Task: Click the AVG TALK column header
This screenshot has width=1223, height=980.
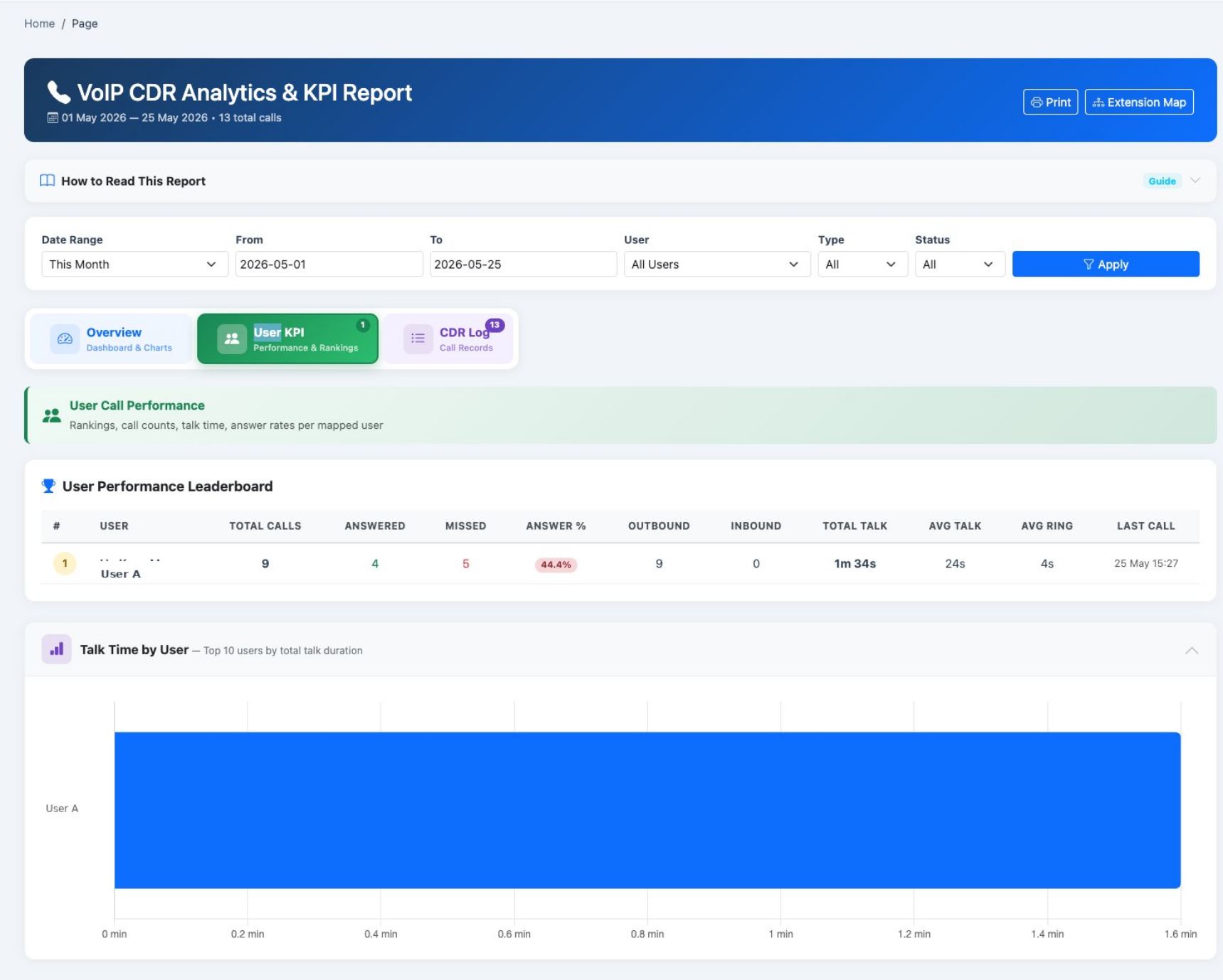Action: [955, 526]
